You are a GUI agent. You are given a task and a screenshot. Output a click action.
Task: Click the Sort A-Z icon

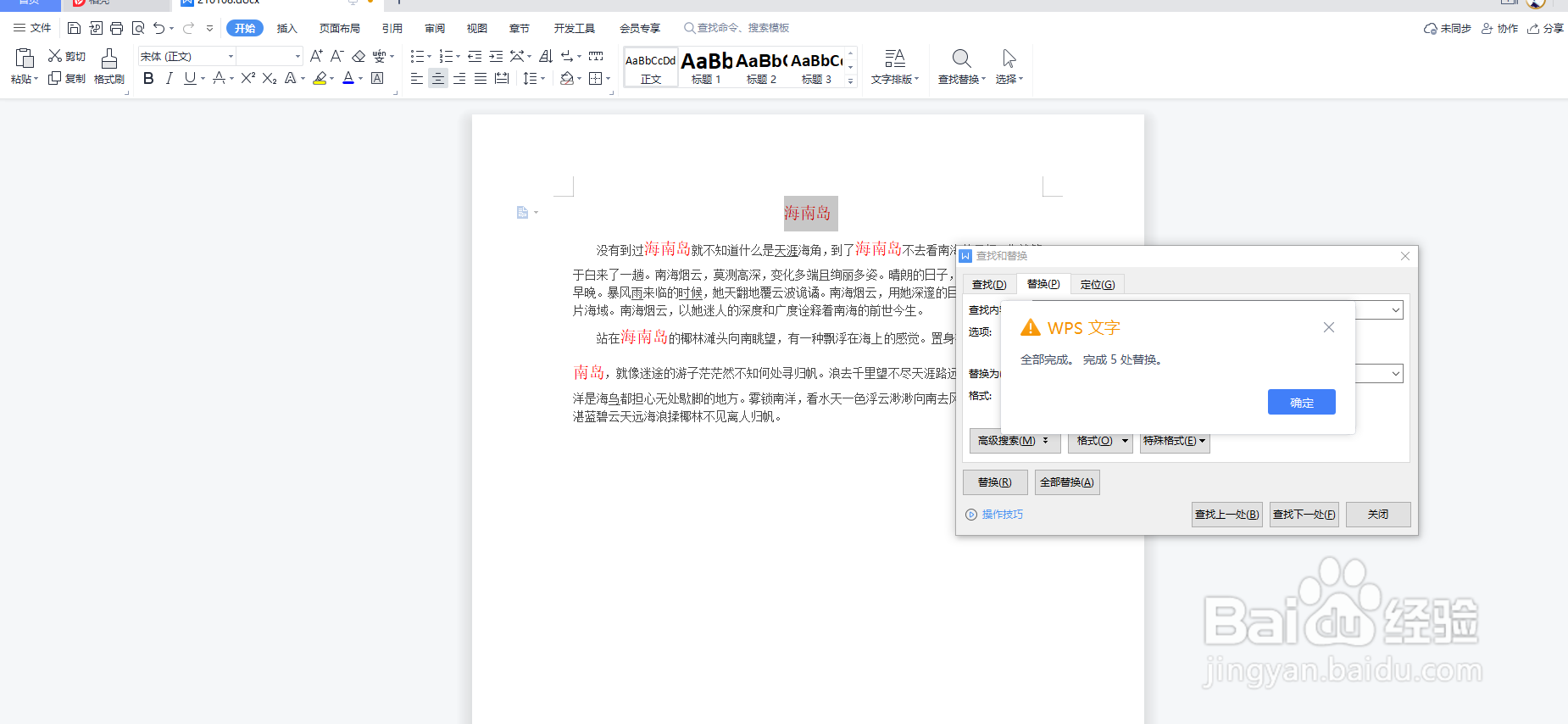[546, 56]
